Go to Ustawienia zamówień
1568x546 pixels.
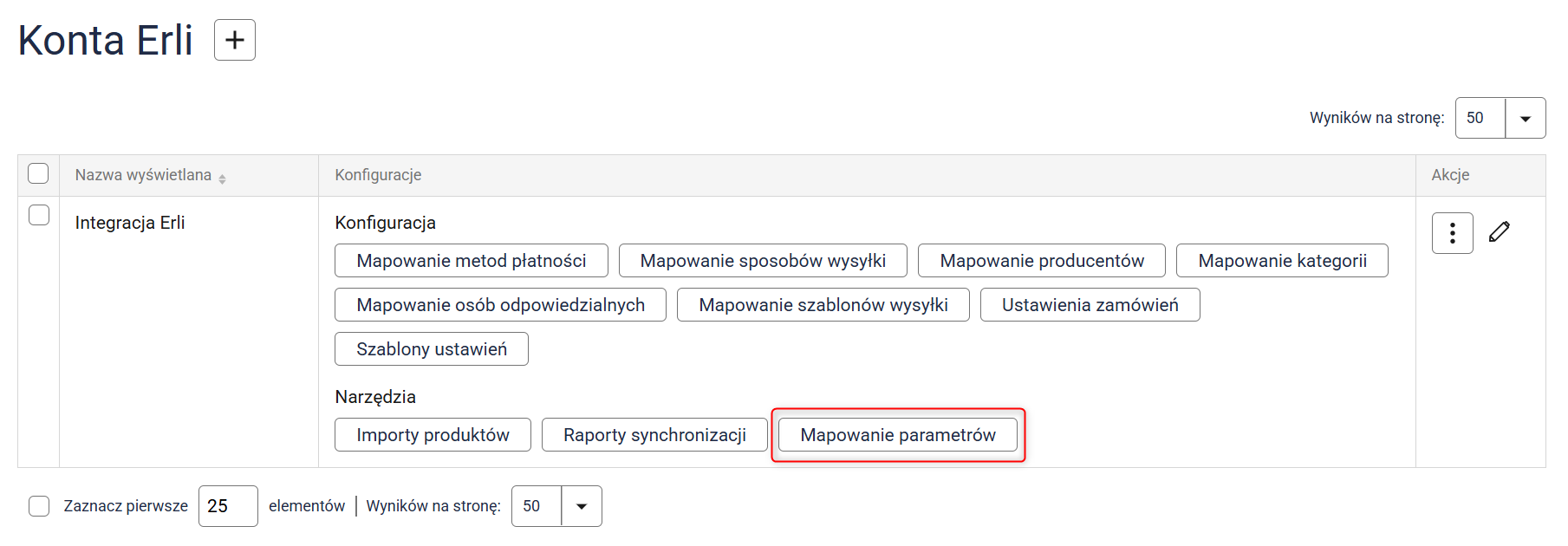click(1090, 305)
